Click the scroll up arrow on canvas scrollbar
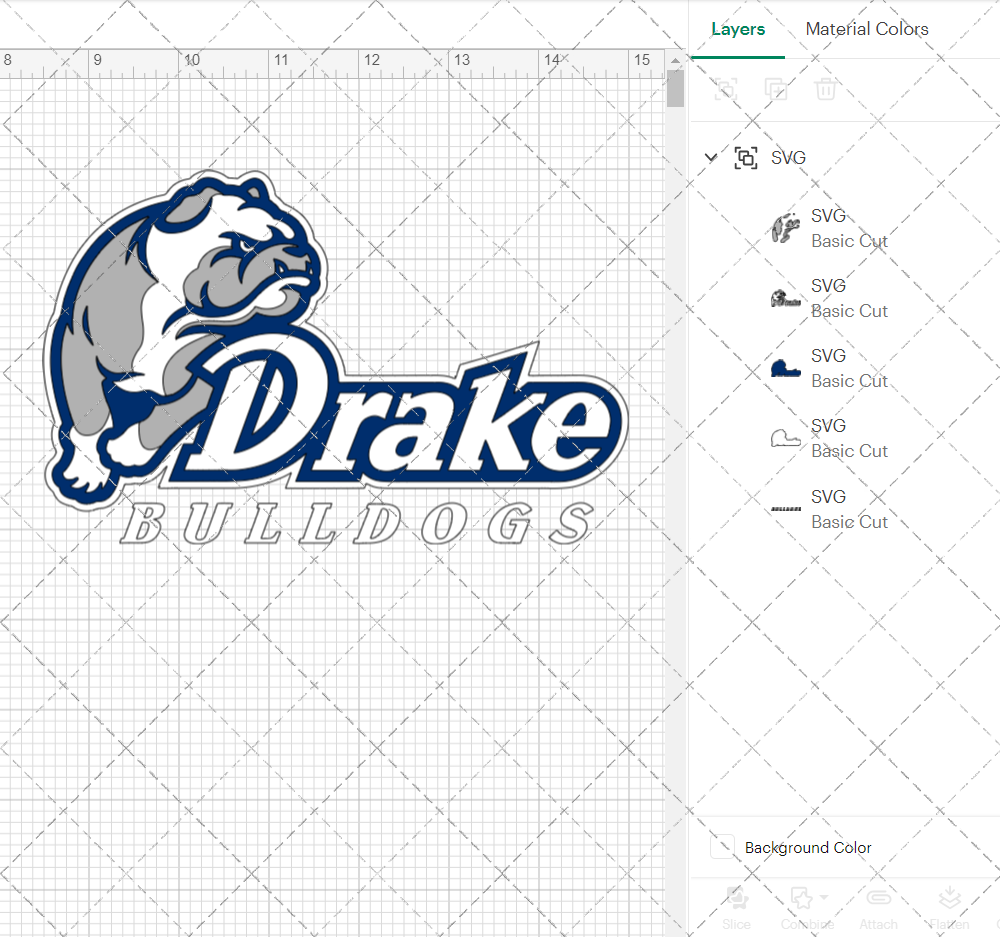 (675, 61)
